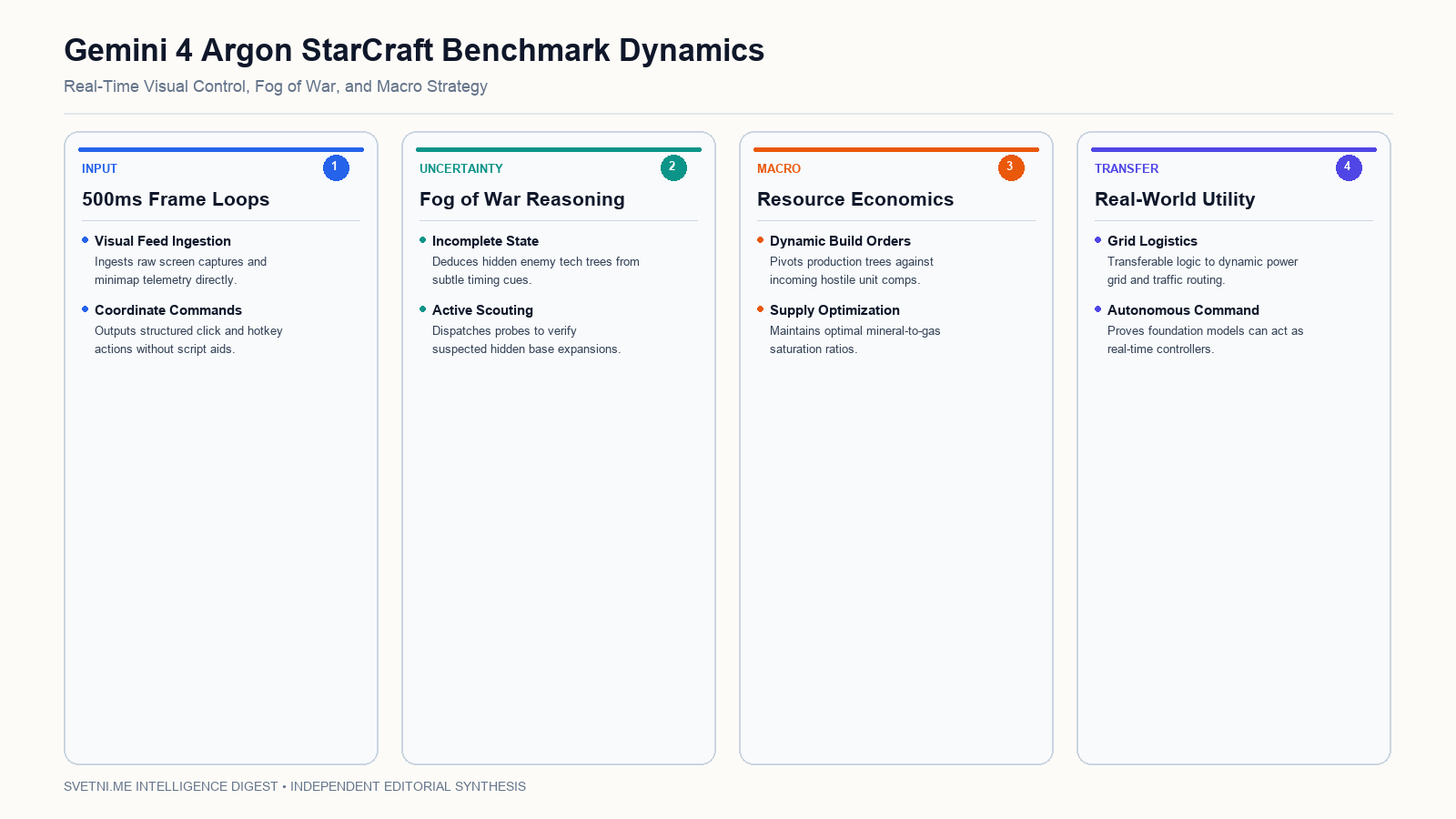Click the "UNCERTAINTY" category label
Screen dimensions: 1456x819
(x=460, y=168)
